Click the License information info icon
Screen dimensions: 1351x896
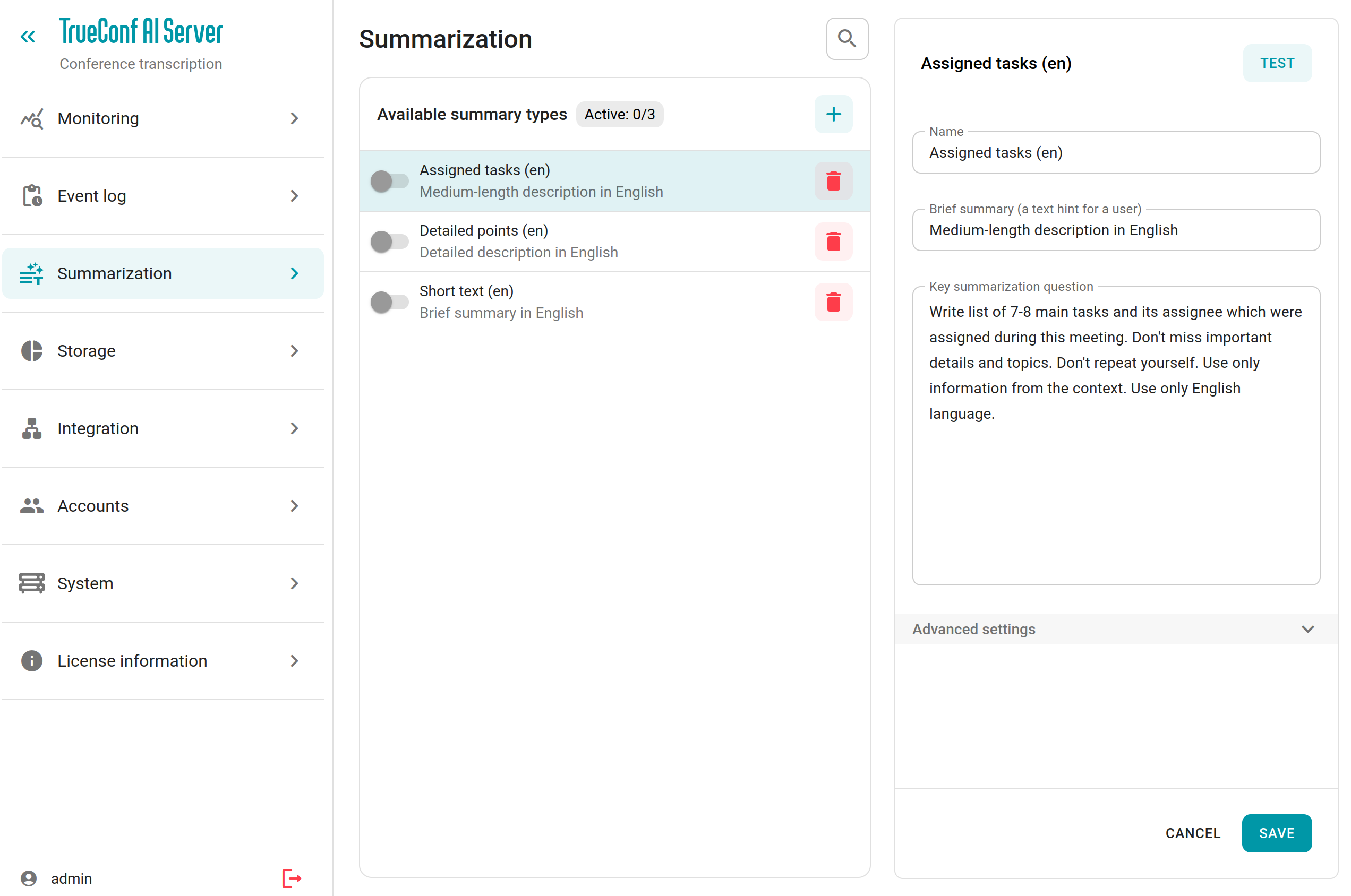(x=31, y=660)
